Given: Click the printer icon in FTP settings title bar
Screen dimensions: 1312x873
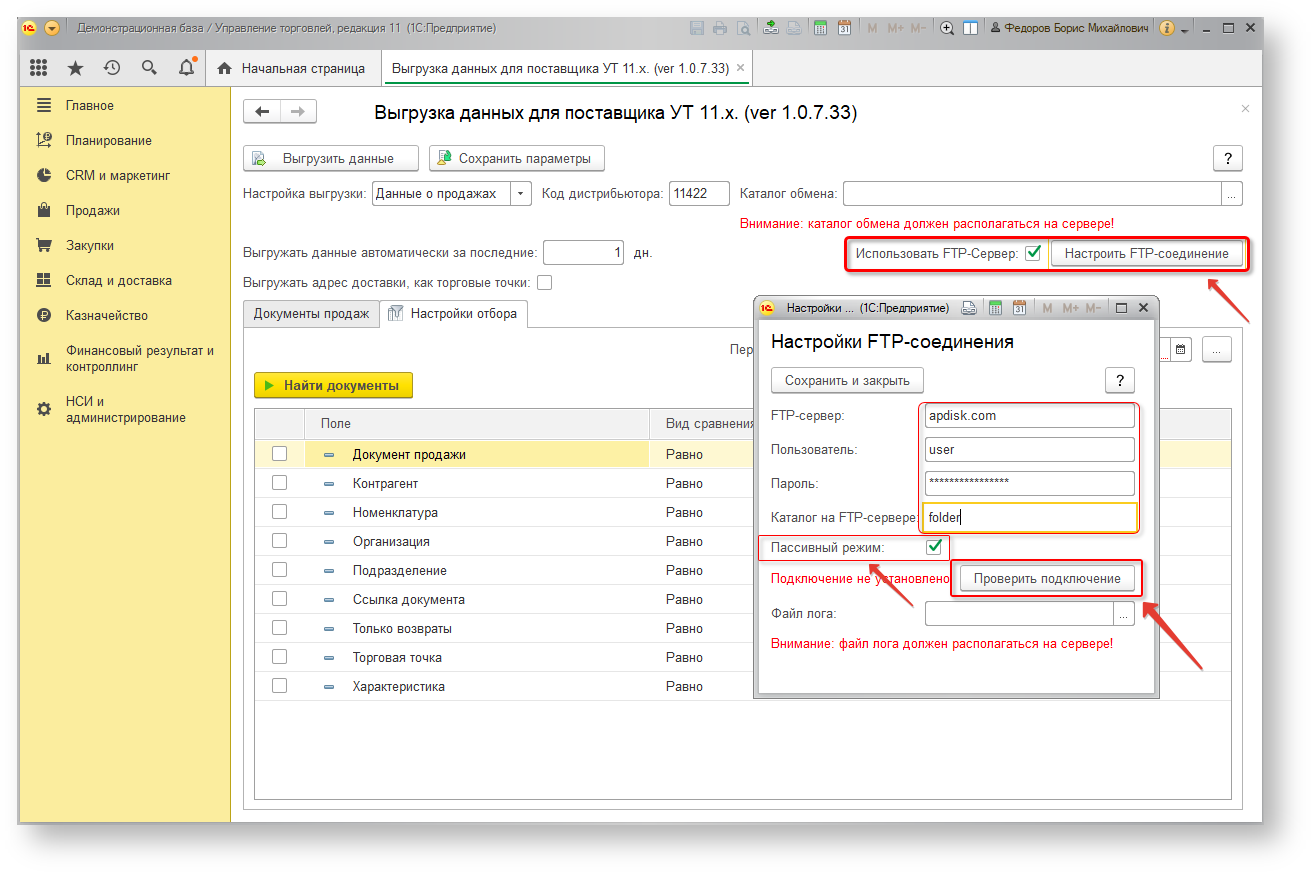Looking at the screenshot, I should point(969,308).
